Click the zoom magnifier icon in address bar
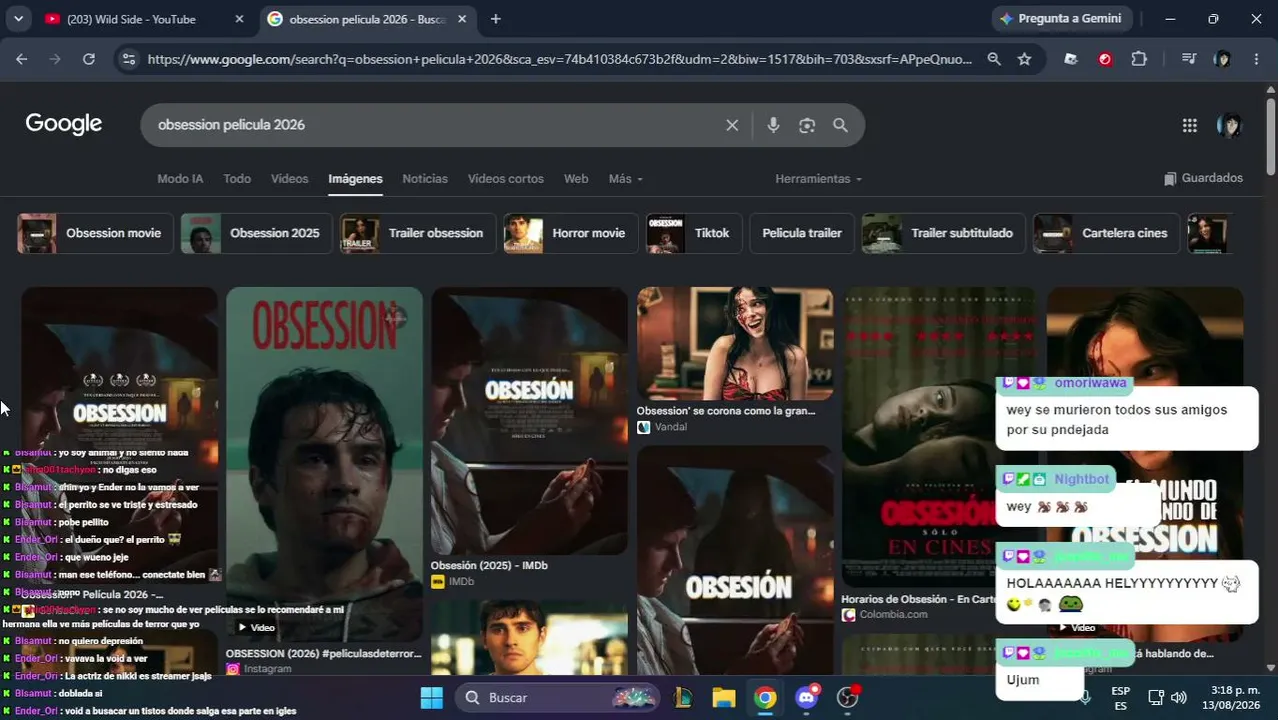The width and height of the screenshot is (1278, 720). [994, 59]
